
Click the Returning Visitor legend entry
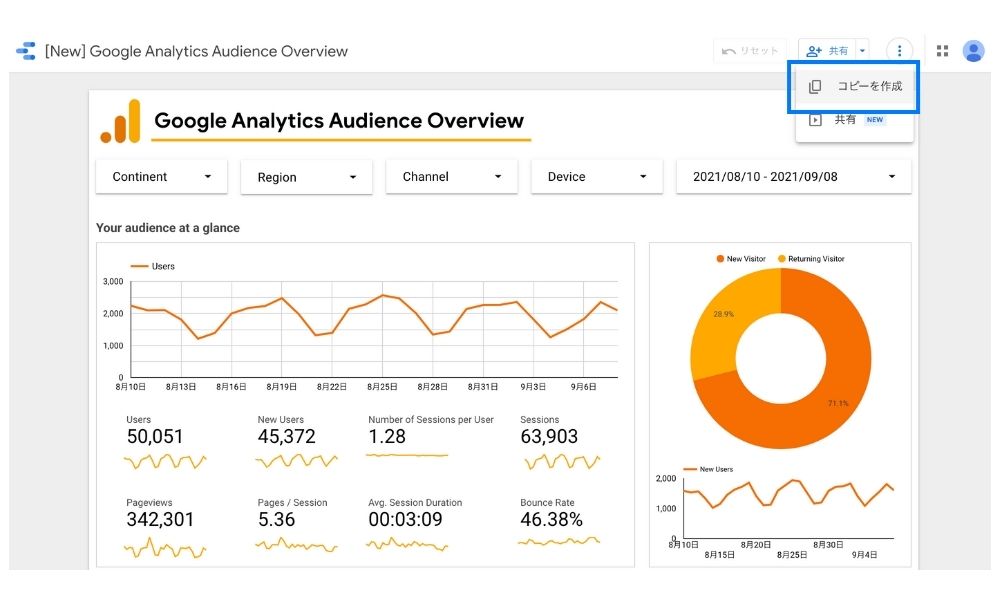pos(811,259)
